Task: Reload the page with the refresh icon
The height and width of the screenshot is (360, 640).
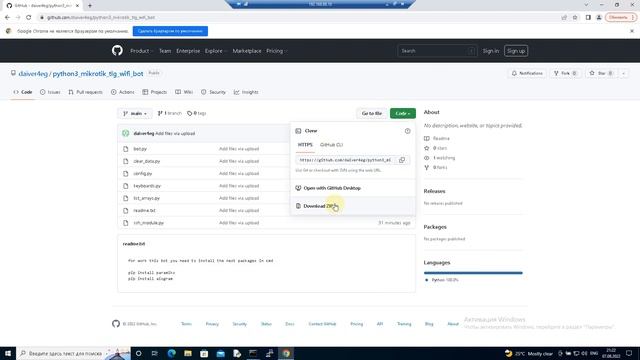Action: [29, 18]
